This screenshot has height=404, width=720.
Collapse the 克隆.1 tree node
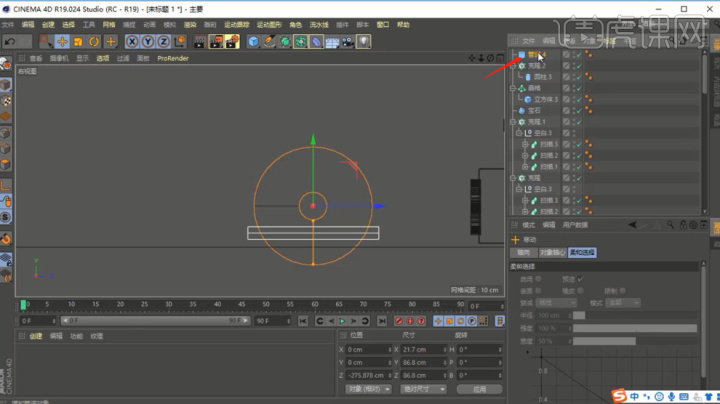514,121
